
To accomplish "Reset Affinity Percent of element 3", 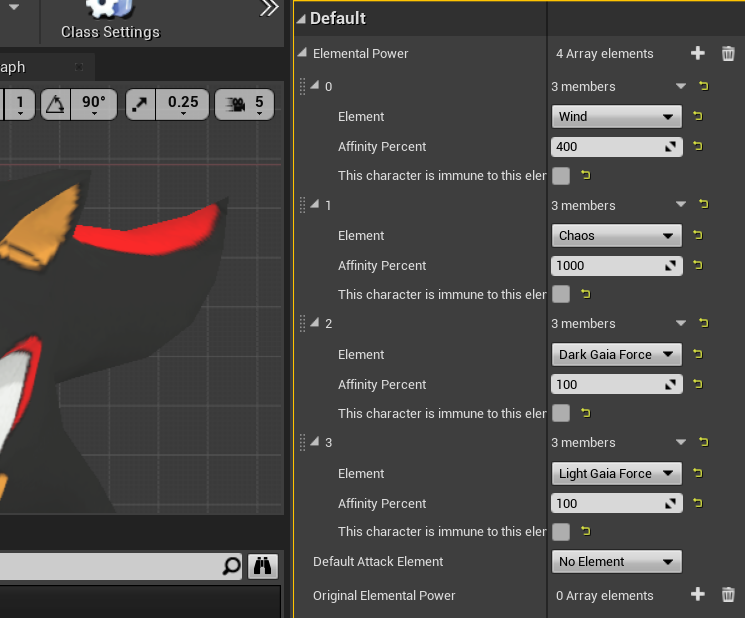I will [x=697, y=503].
